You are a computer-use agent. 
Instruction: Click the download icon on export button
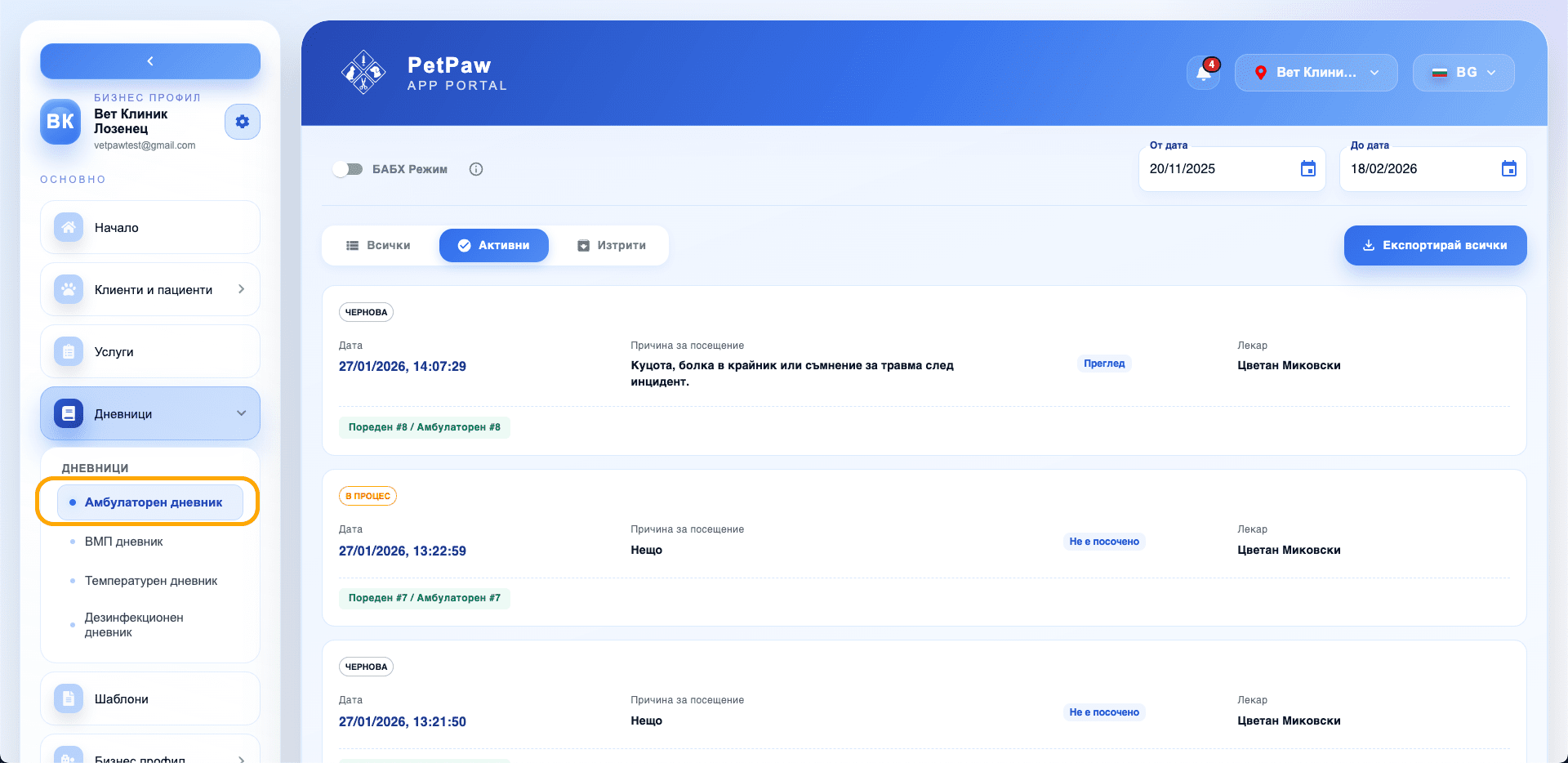[x=1369, y=245]
